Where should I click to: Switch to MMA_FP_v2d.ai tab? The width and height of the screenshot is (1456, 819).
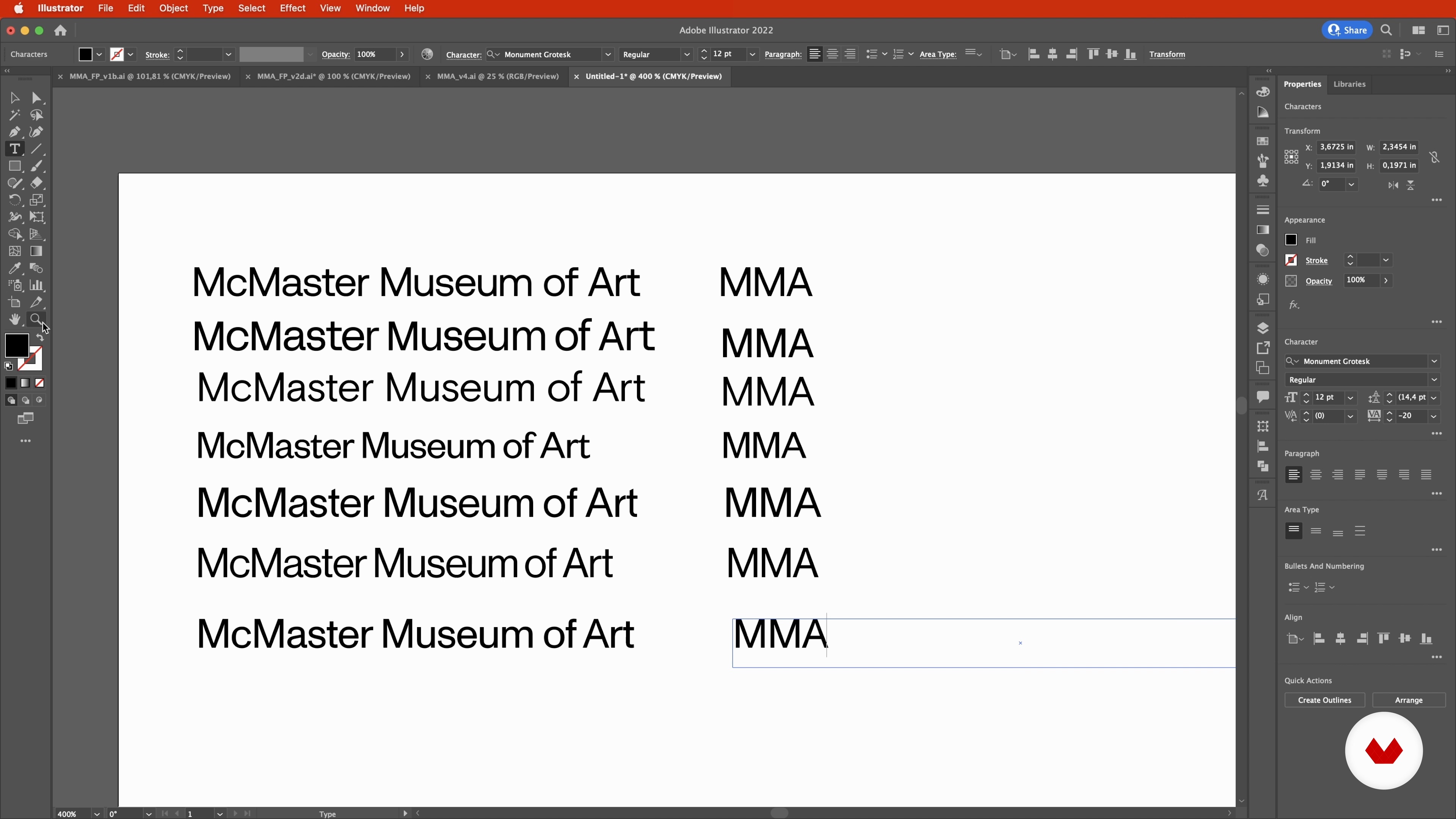[x=334, y=76]
